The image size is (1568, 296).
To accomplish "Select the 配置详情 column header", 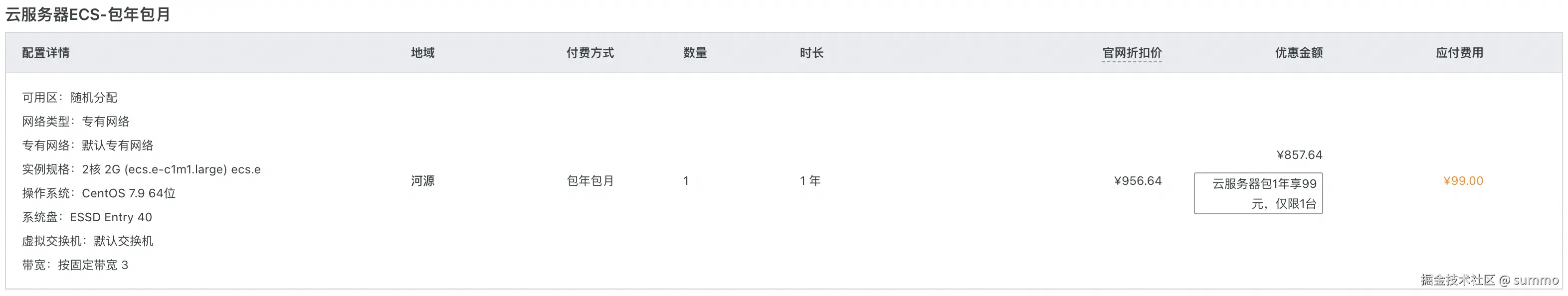I will coord(46,53).
